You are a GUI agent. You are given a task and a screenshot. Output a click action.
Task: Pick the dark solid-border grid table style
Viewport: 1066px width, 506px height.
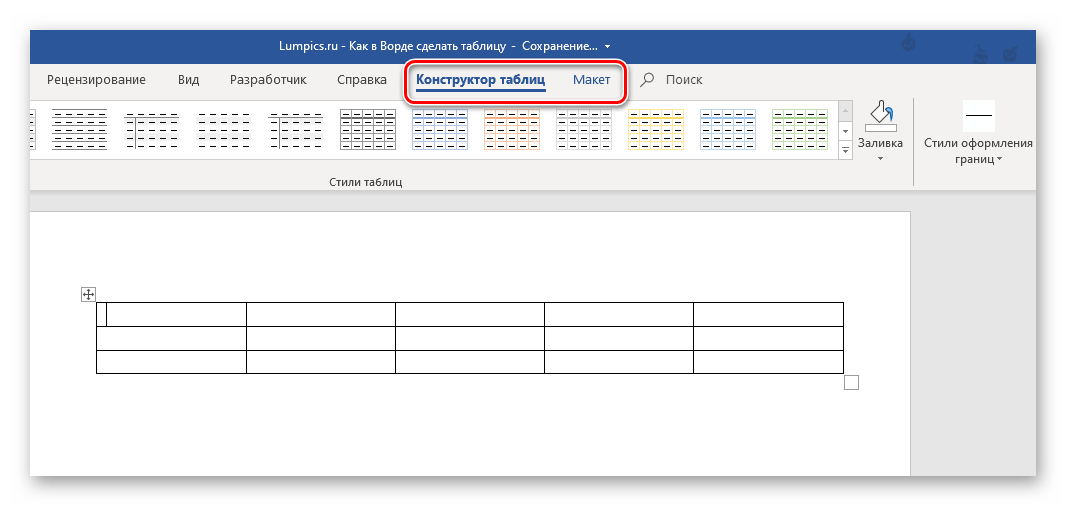(368, 129)
